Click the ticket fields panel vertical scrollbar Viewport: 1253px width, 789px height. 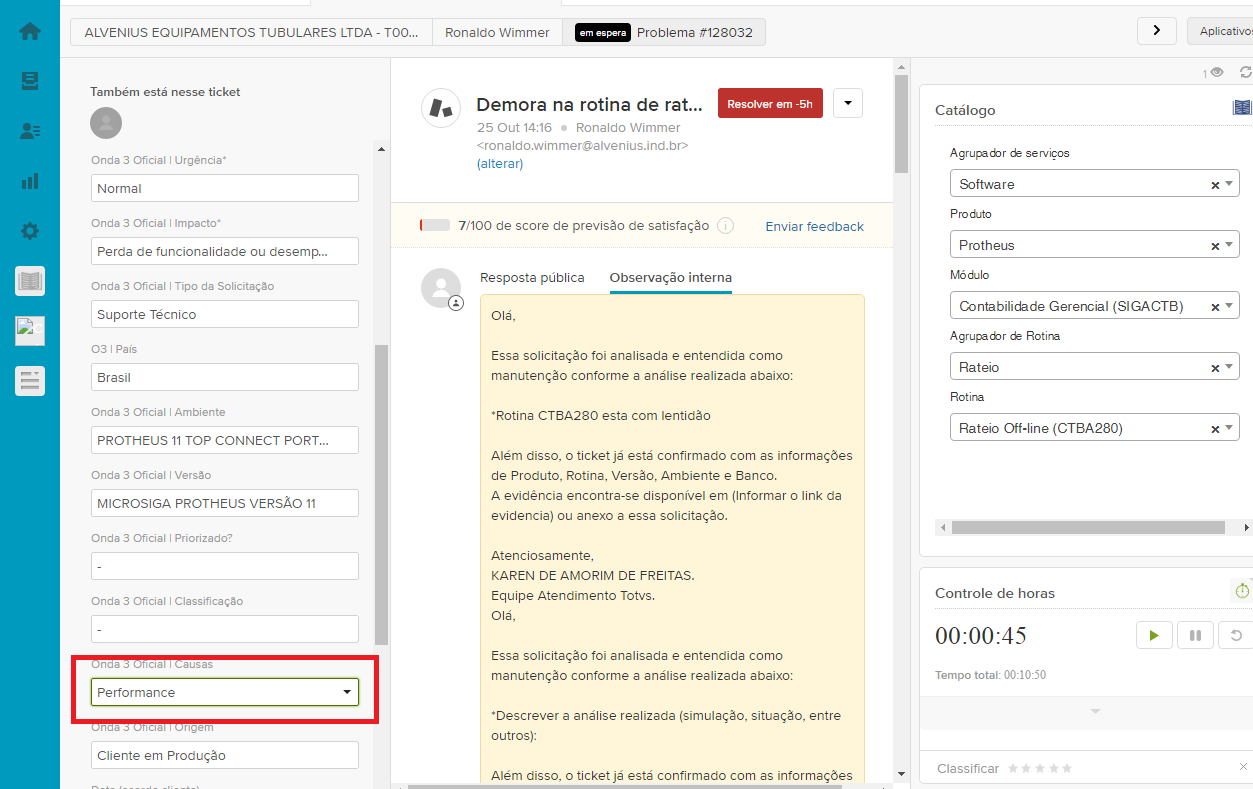[380, 495]
